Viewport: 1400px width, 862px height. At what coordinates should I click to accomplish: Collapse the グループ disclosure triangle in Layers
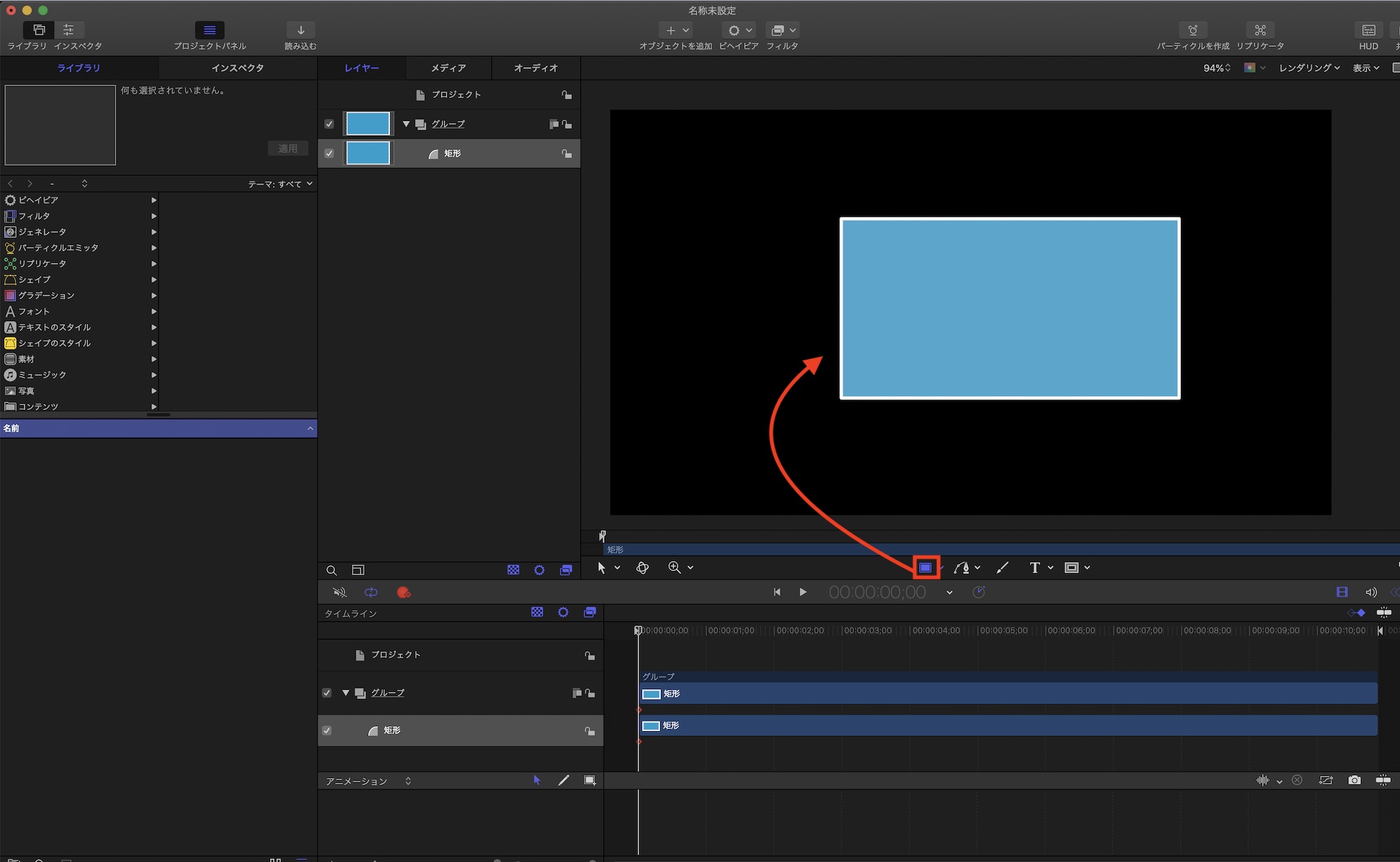[x=406, y=124]
